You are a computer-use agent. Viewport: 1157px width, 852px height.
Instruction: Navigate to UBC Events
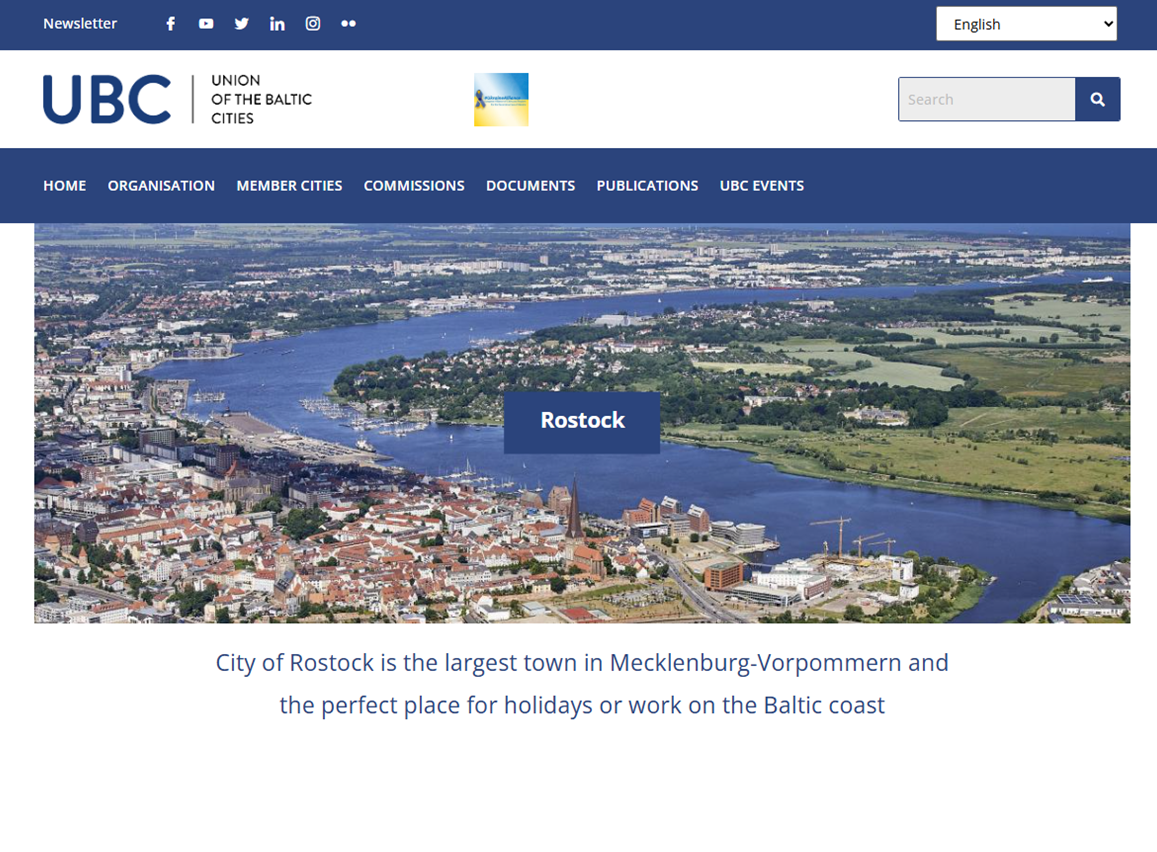point(761,186)
